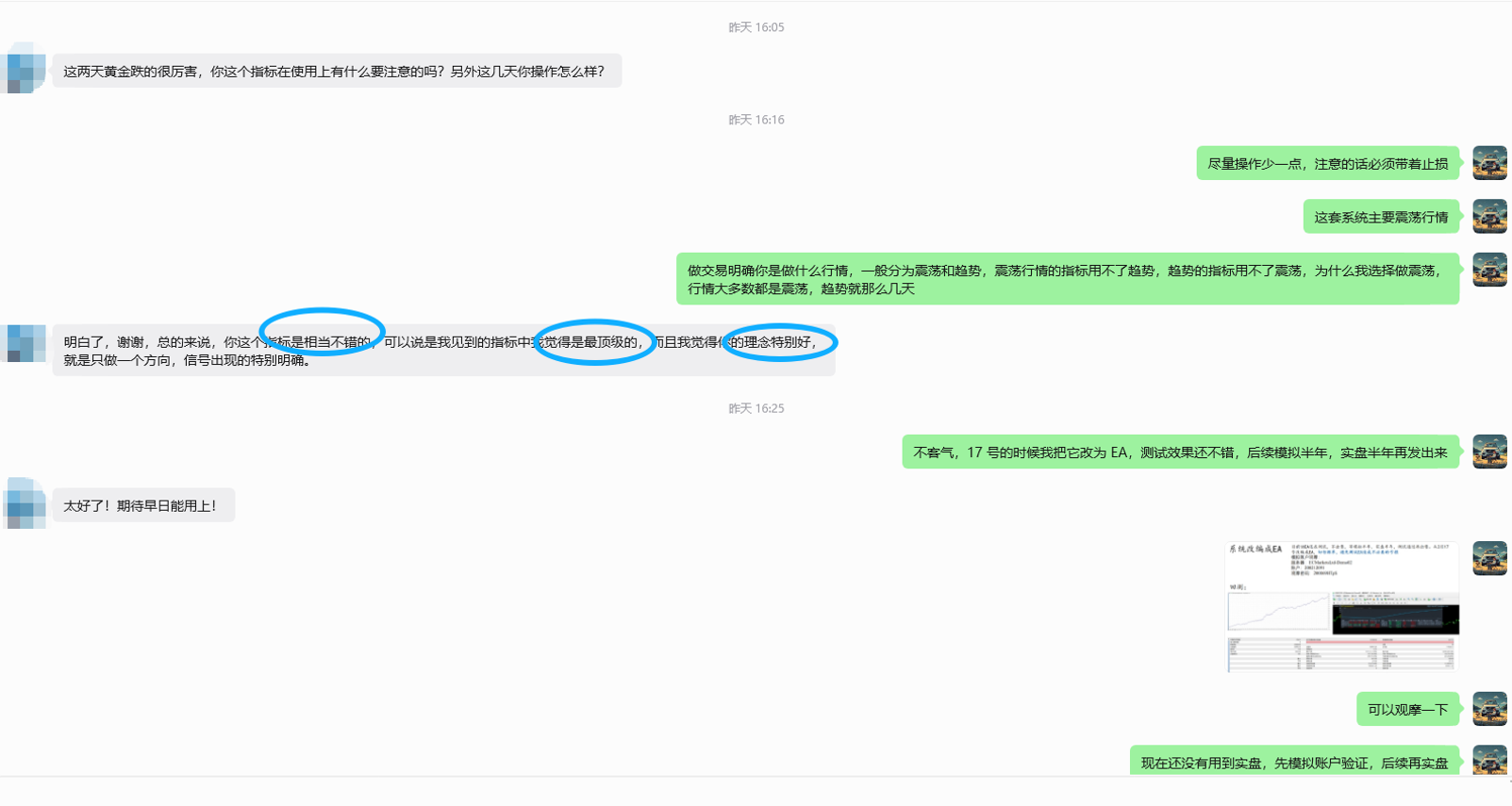
Task: Open the 系统改编成EA image thumbnail
Action: point(1342,606)
